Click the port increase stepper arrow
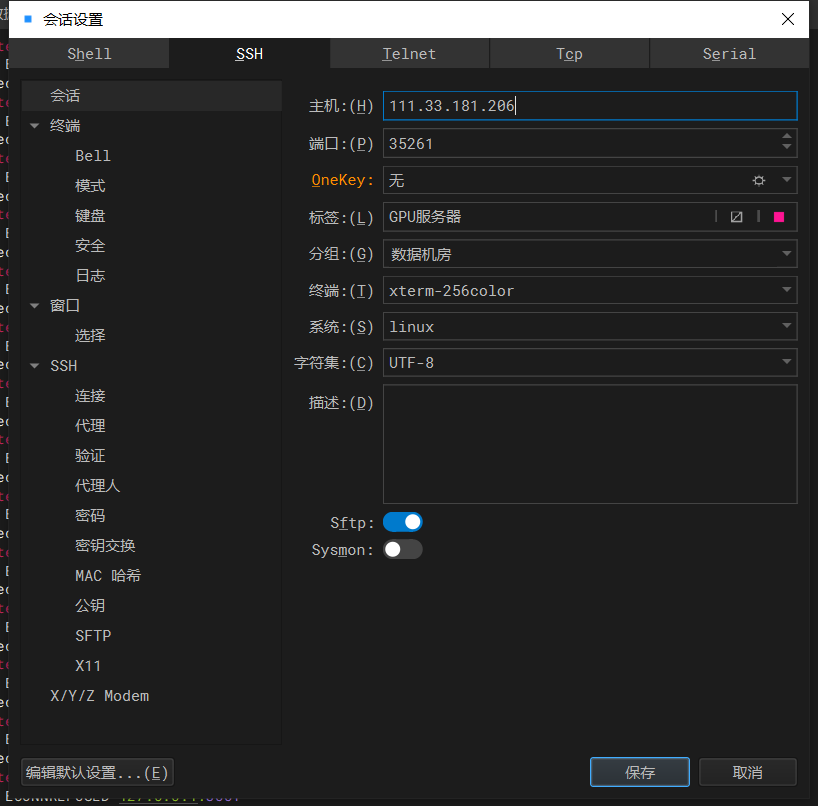Image resolution: width=818 pixels, height=806 pixels. tap(787, 138)
